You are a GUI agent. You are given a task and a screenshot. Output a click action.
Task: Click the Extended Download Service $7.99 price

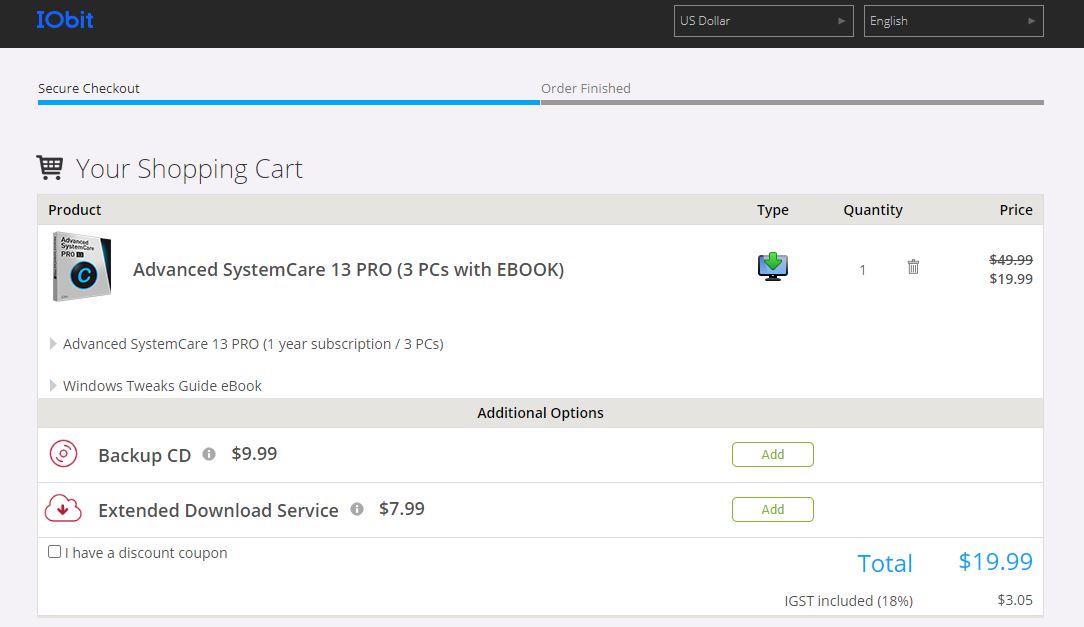click(402, 509)
